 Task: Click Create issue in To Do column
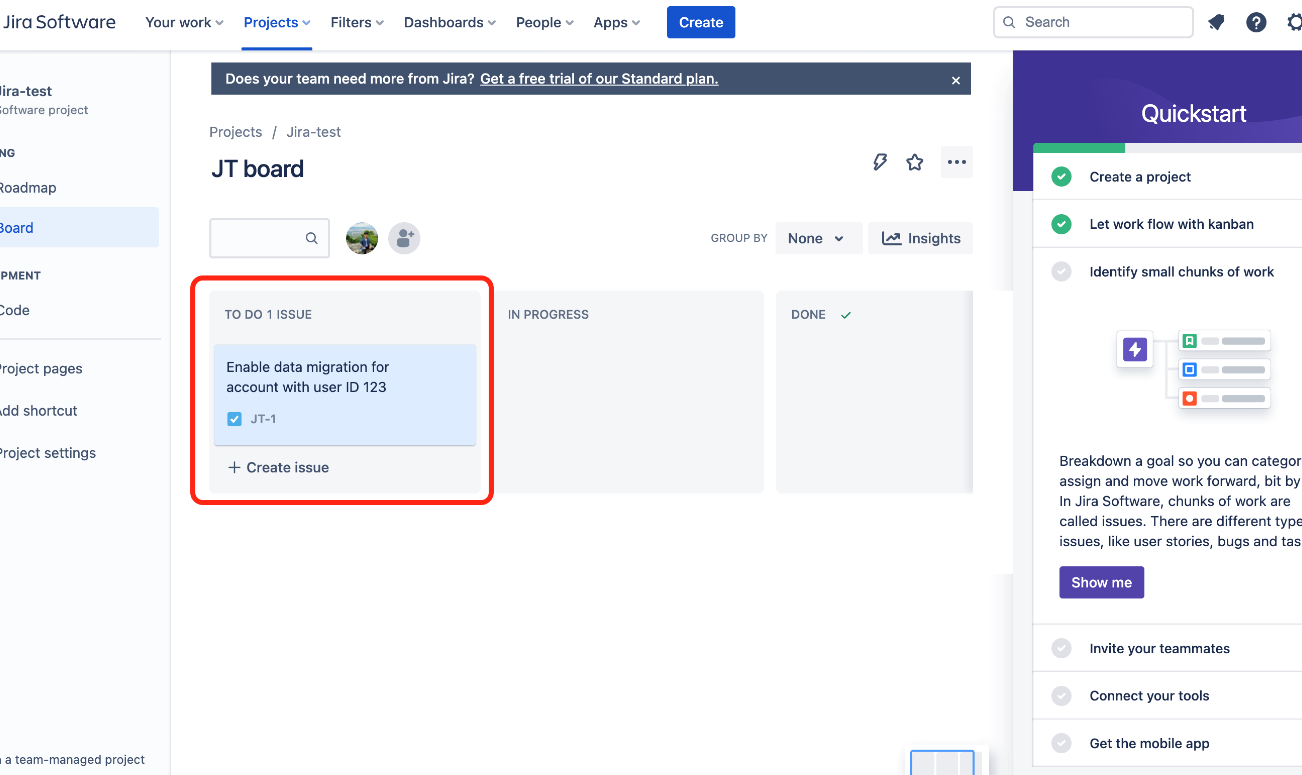(x=278, y=467)
